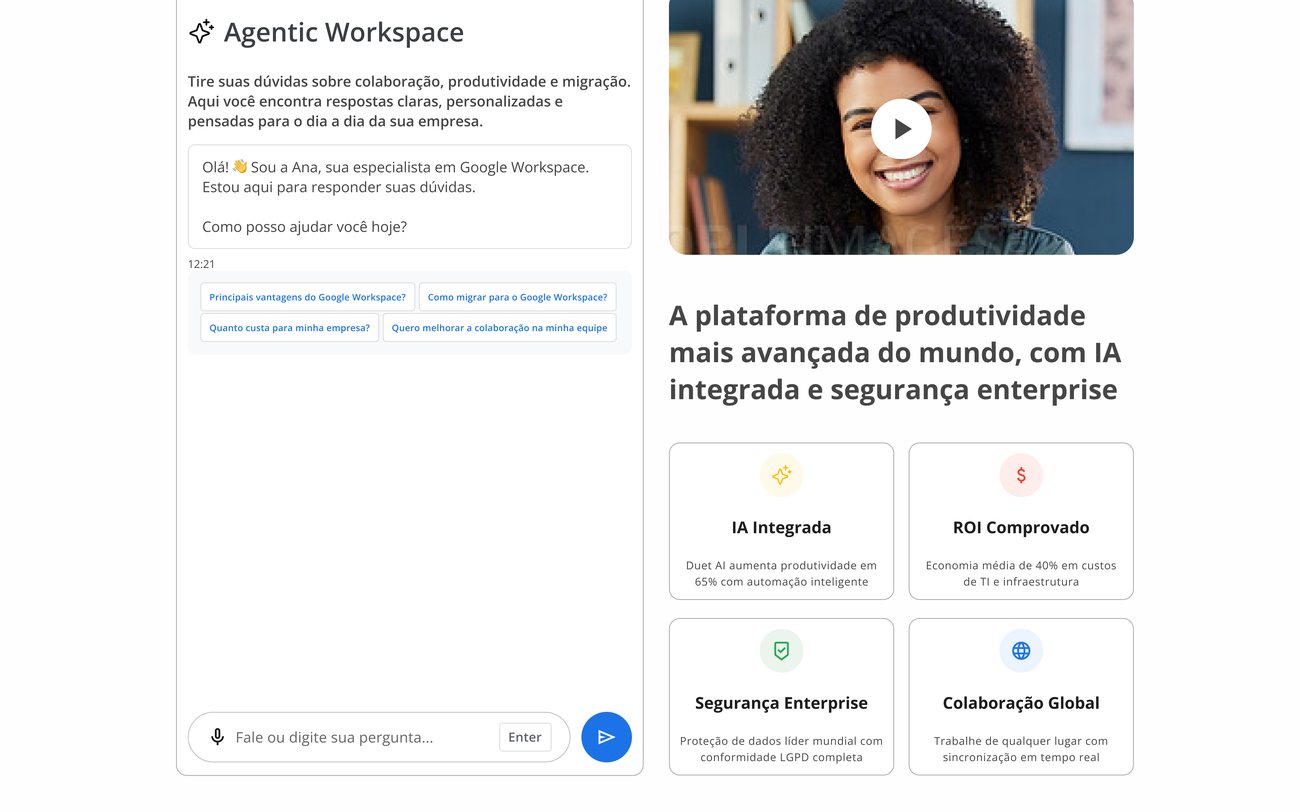Click the Segurança Enterprise card title
This screenshot has height=812, width=1300.
pos(781,703)
